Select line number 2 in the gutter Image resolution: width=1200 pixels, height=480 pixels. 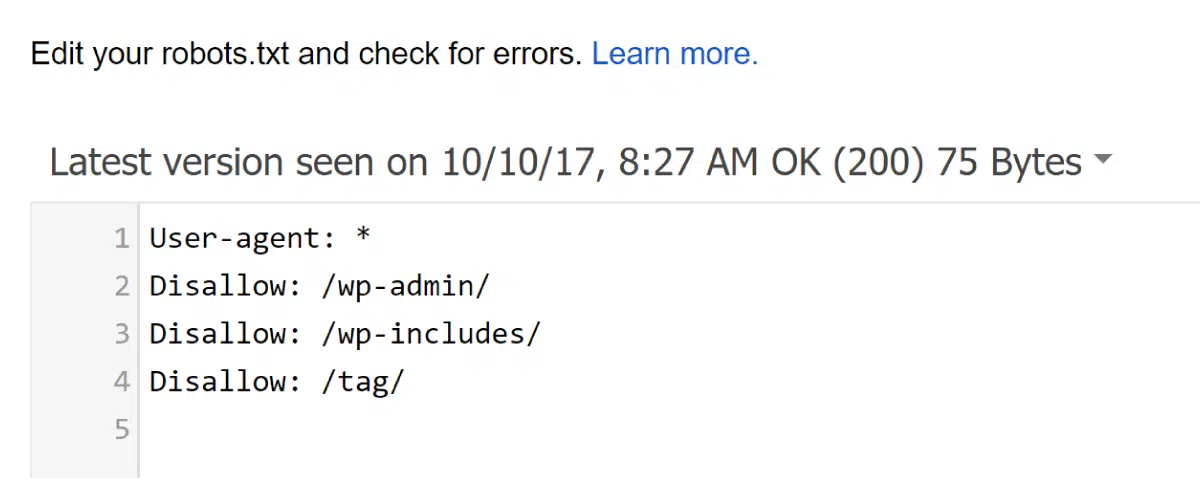tap(121, 286)
